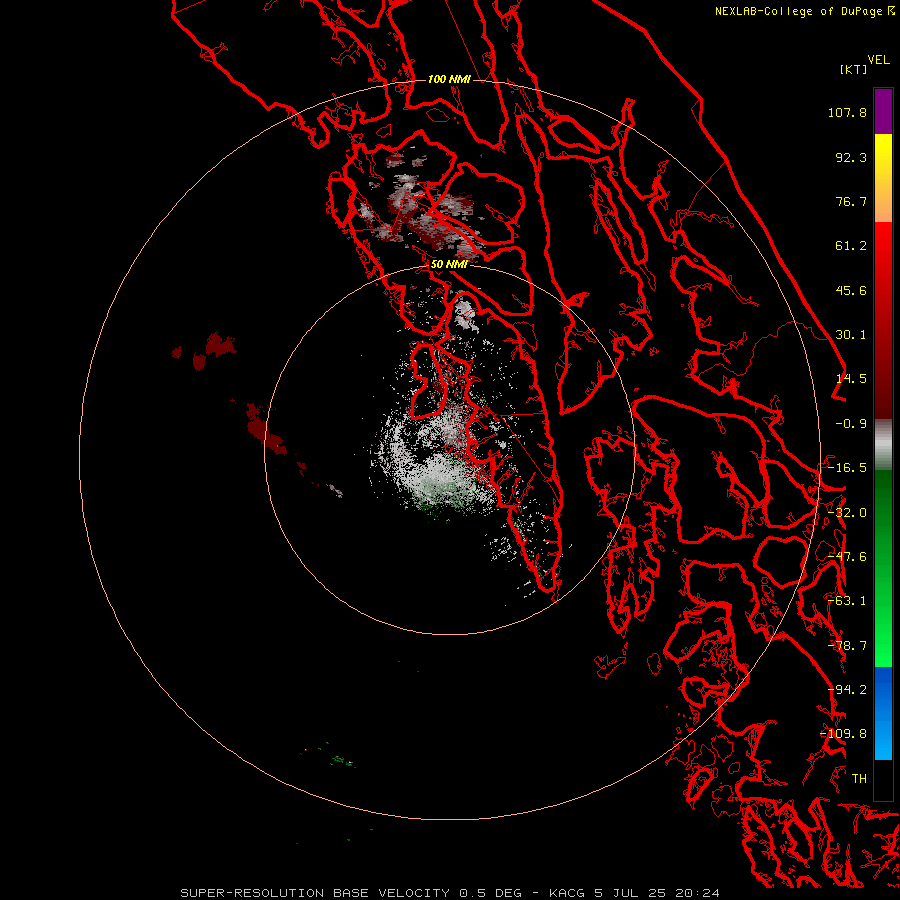
Task: Click the [KT] units label
Action: (854, 69)
